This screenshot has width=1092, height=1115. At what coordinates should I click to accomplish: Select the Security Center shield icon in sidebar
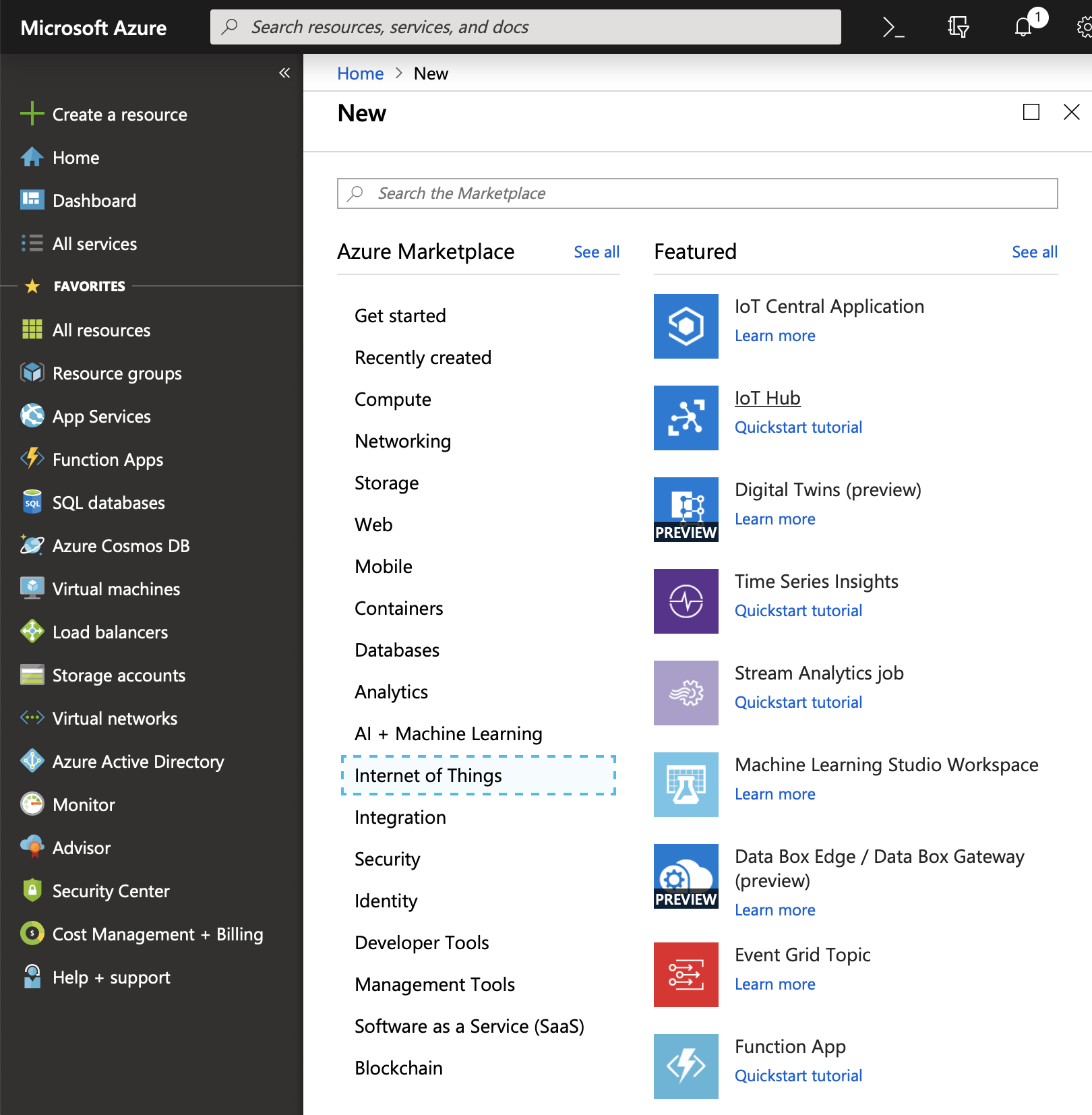[x=31, y=891]
